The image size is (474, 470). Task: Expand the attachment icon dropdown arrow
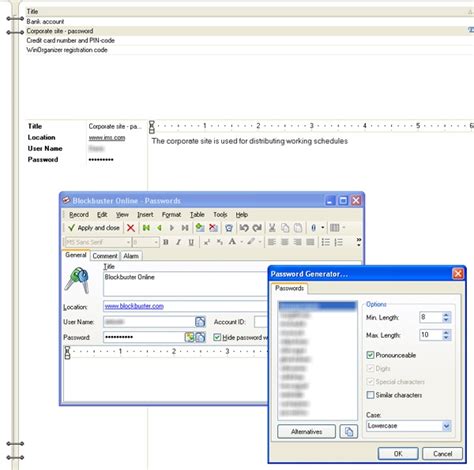323,228
